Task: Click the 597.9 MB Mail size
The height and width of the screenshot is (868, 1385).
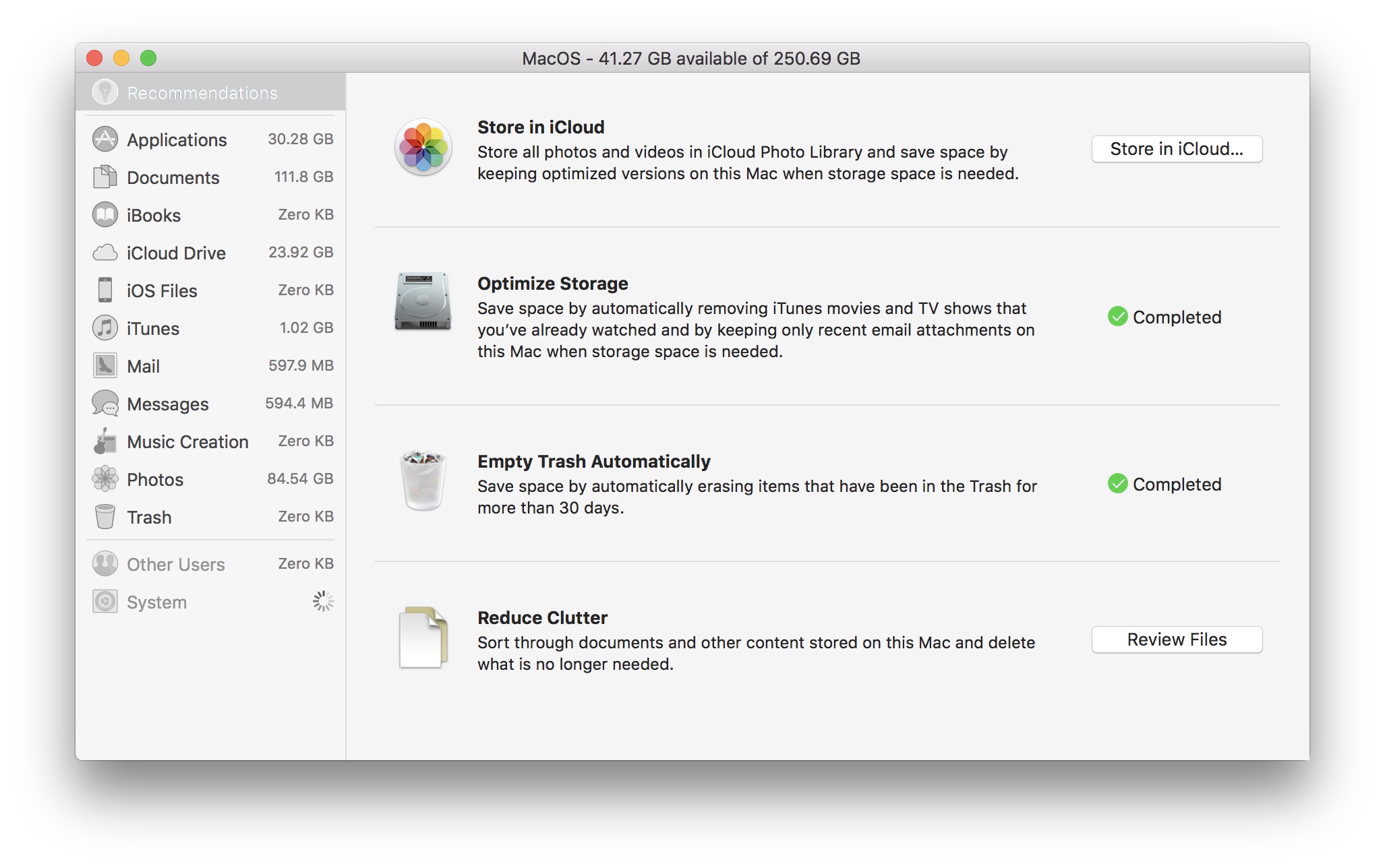Action: tap(301, 365)
